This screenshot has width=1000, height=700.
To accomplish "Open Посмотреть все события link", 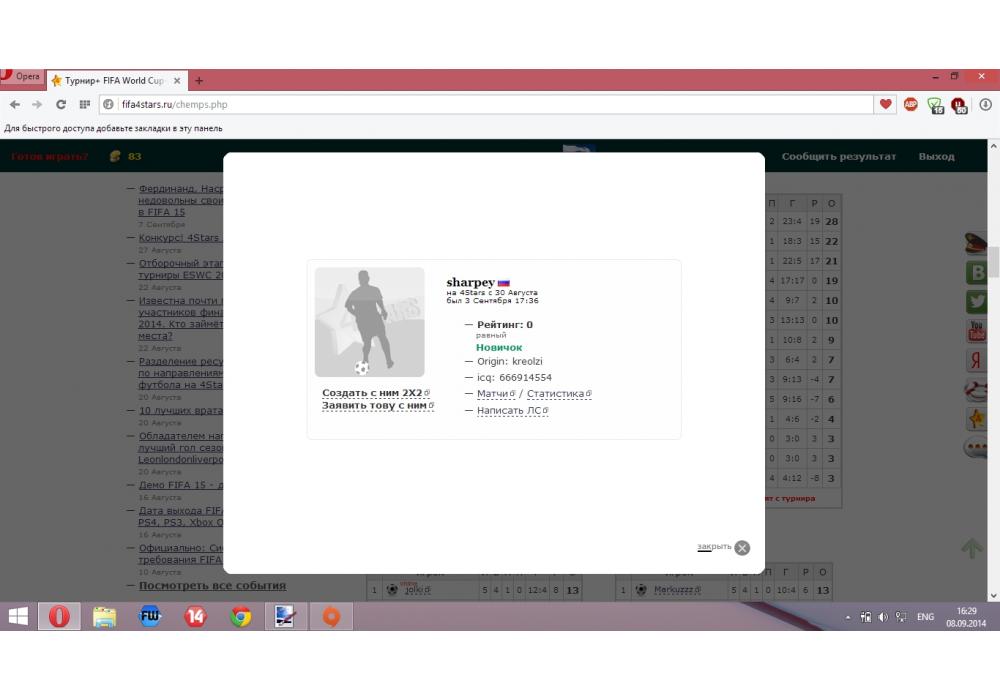I will pyautogui.click(x=212, y=585).
